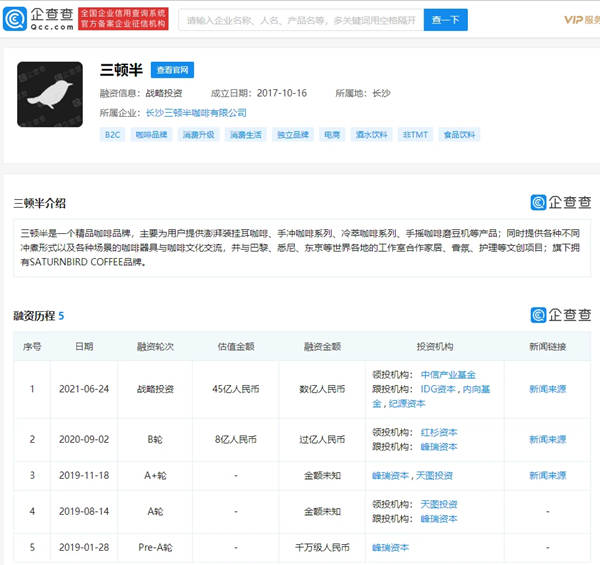Select the 食品饮料 tag
Viewport: 600px width, 565px height.
460,134
